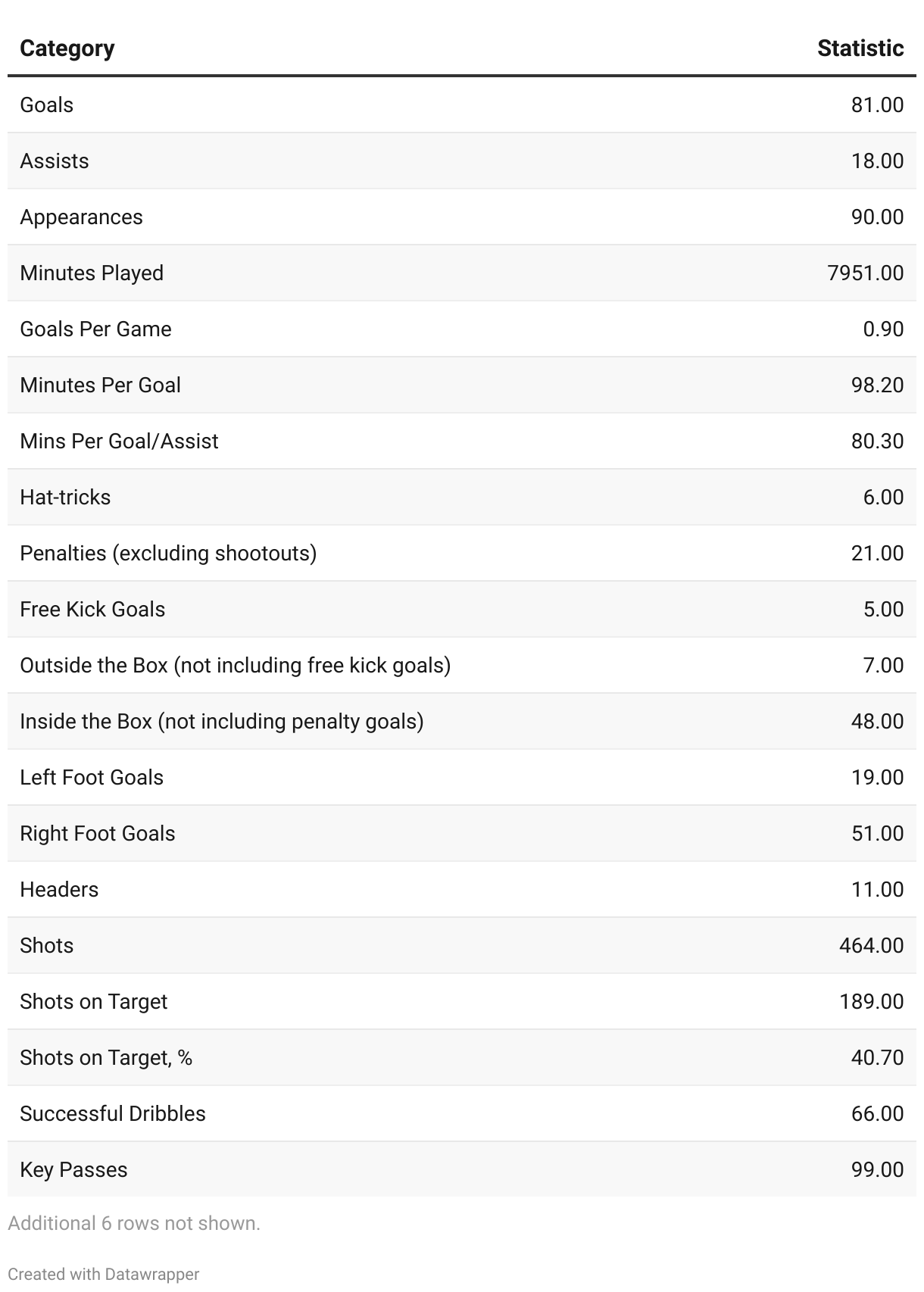This screenshot has height=1292, width=924.
Task: Select the Outside the Box row label
Action: point(235,665)
